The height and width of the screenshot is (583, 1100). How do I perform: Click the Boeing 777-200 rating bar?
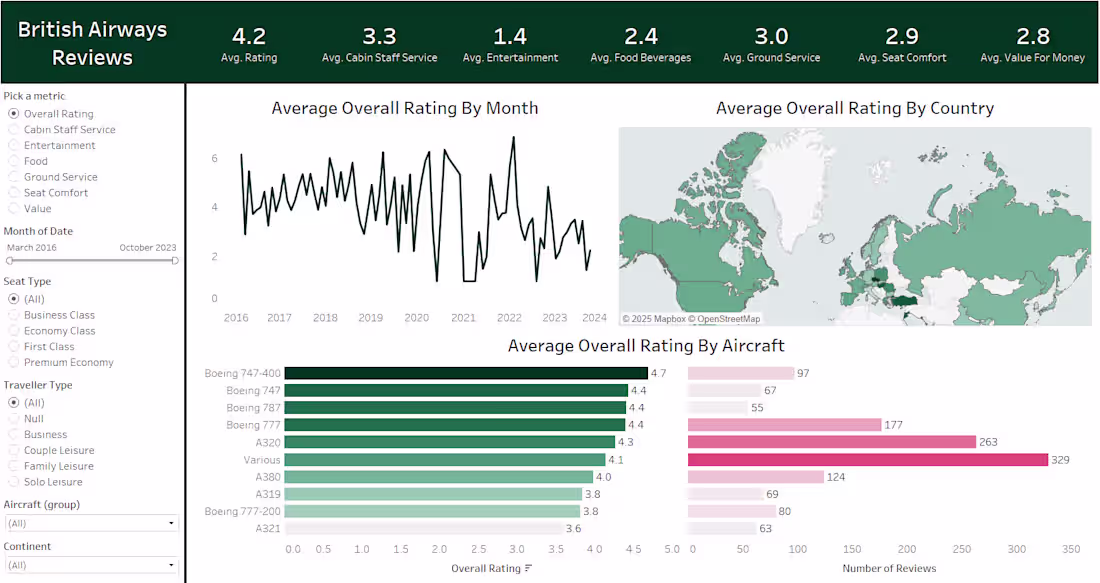point(432,511)
